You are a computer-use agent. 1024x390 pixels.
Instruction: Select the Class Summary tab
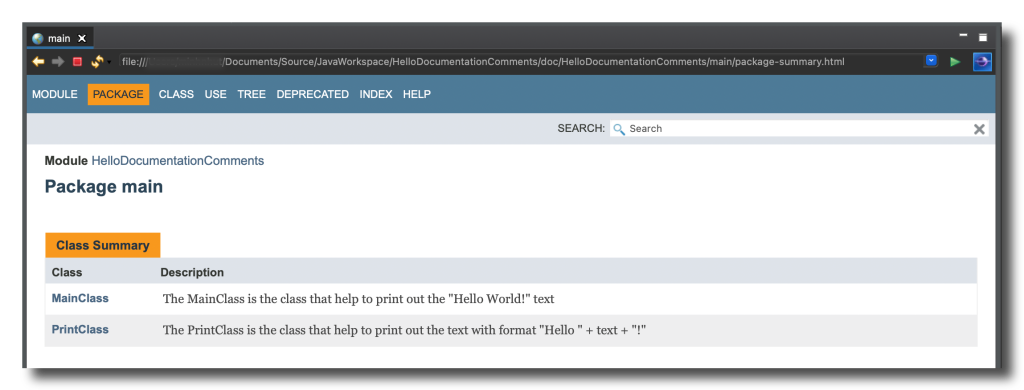103,246
